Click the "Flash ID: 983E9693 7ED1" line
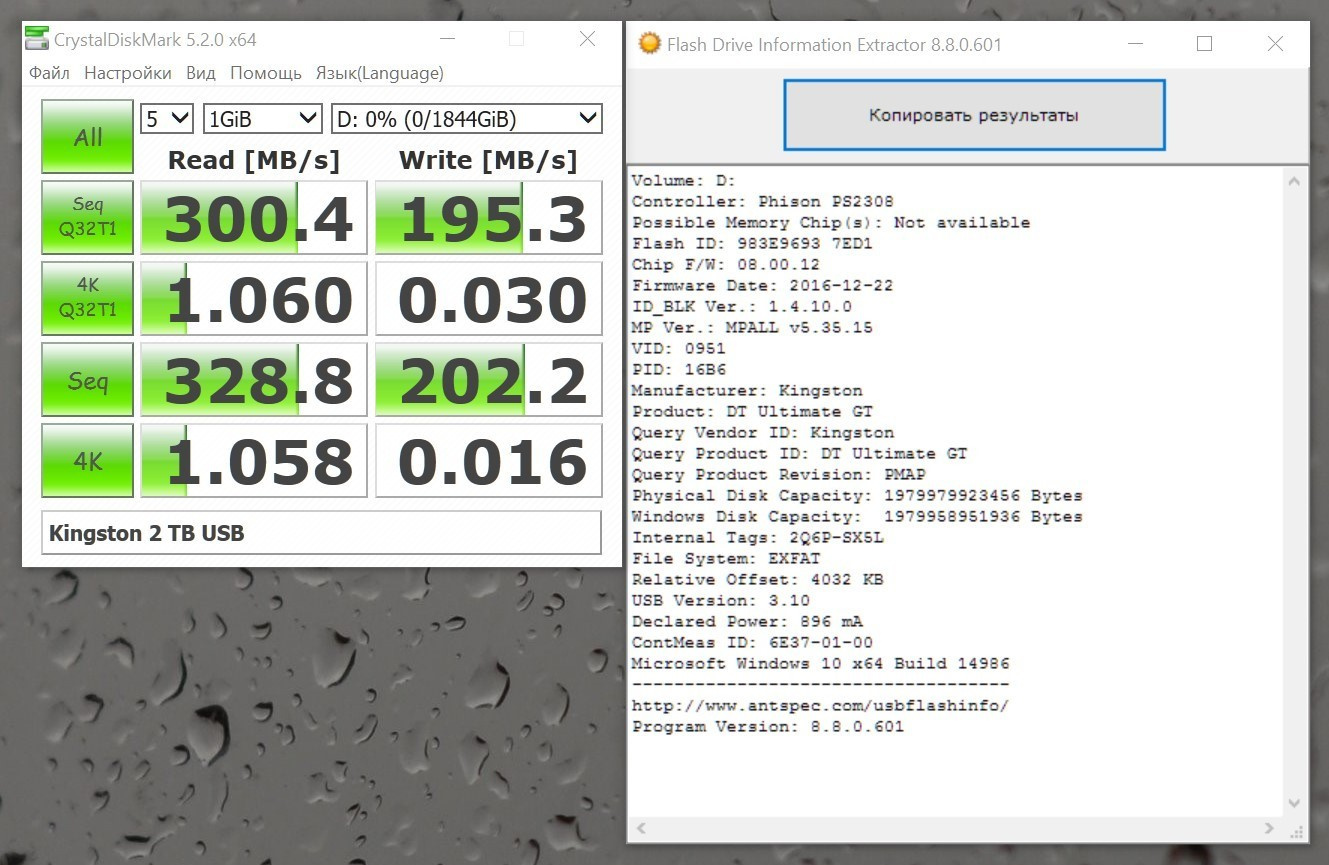 tap(752, 244)
